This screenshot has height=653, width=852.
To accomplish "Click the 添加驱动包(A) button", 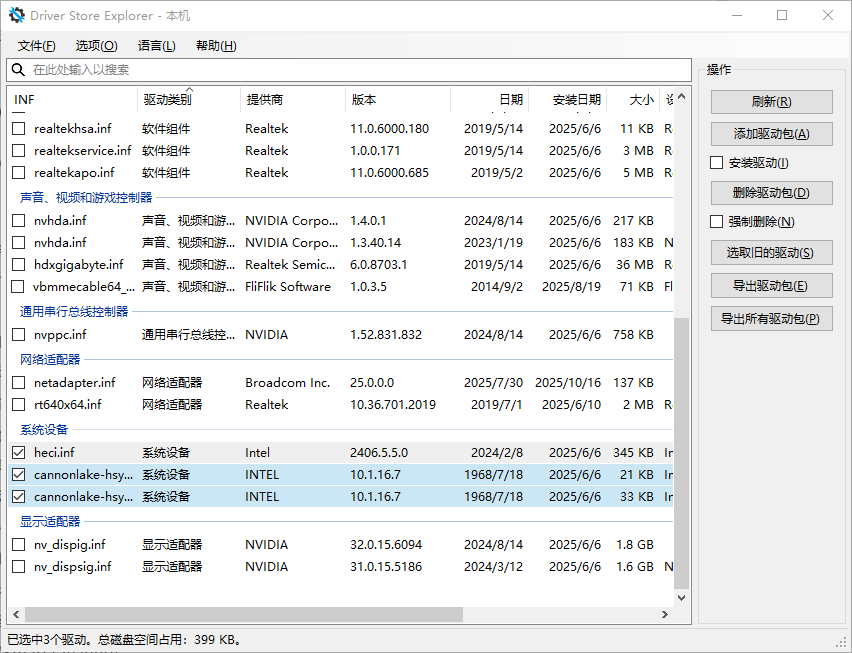I will (771, 134).
